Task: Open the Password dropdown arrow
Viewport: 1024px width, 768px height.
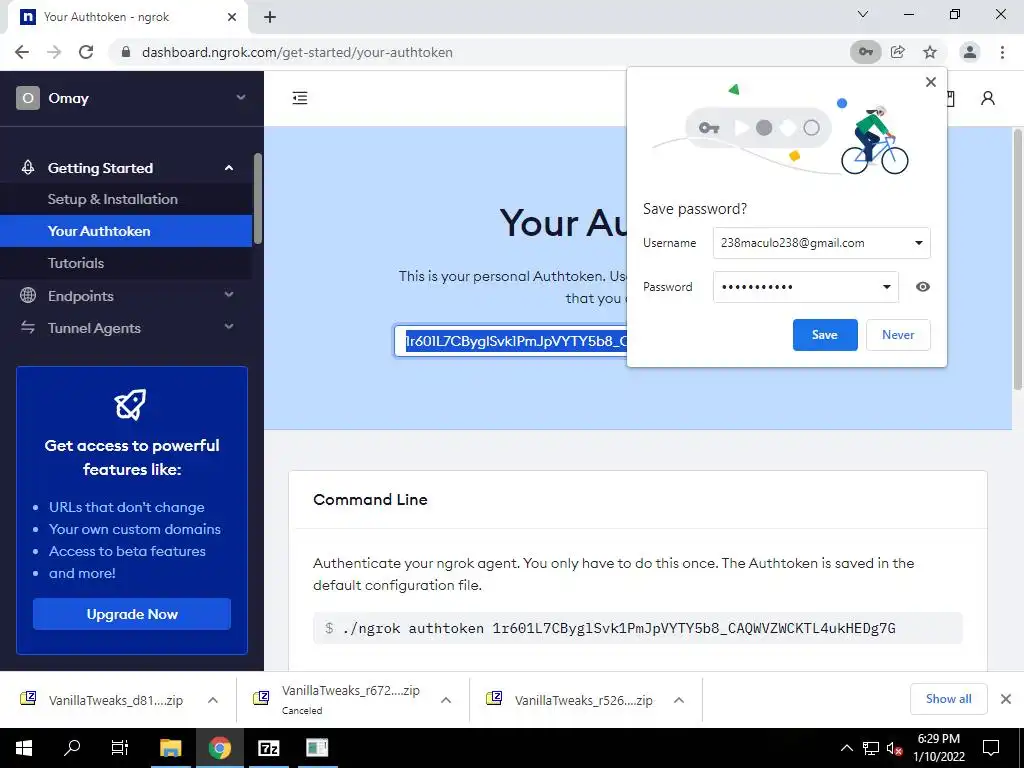Action: tap(887, 287)
